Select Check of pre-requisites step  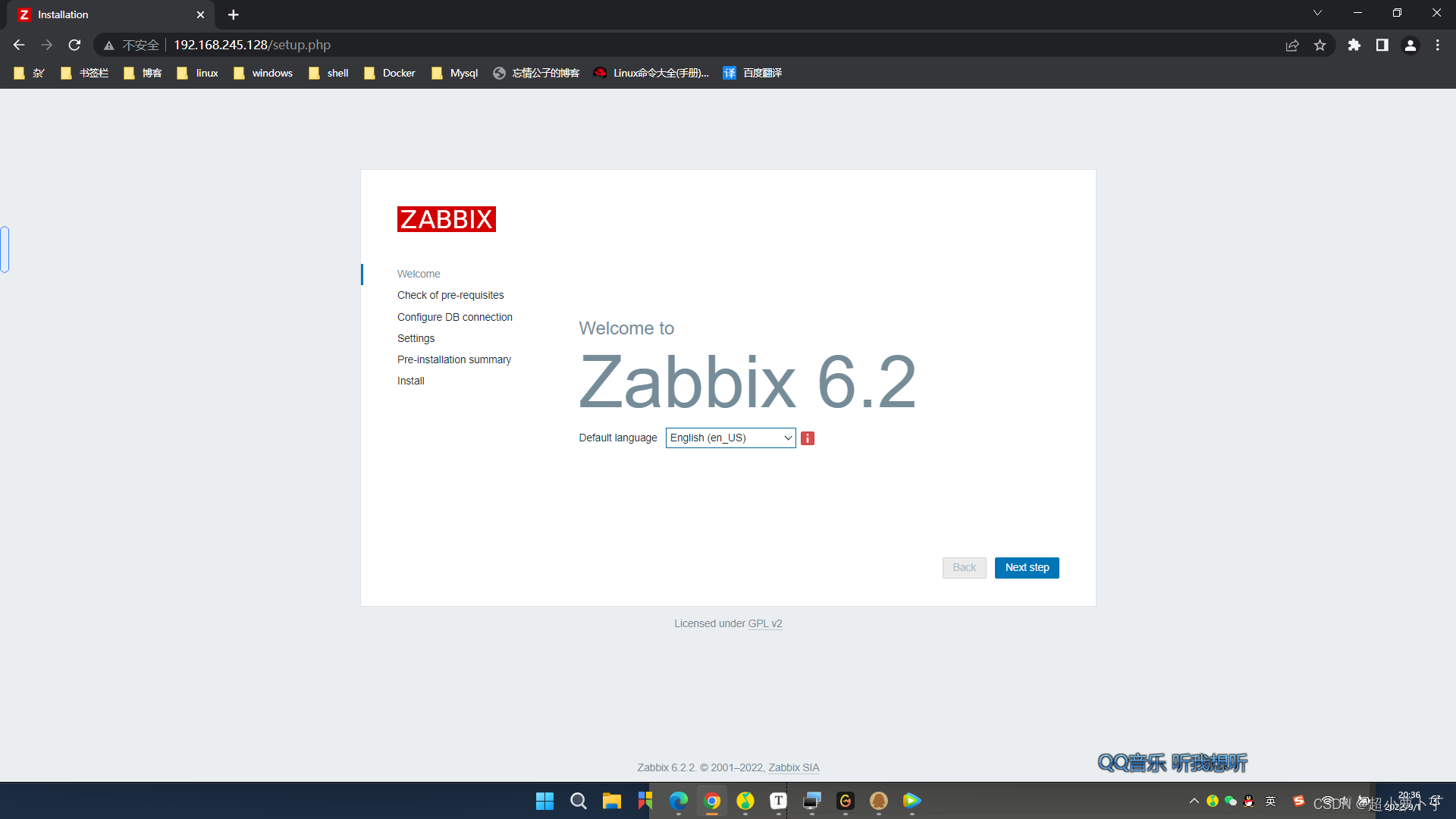click(450, 295)
